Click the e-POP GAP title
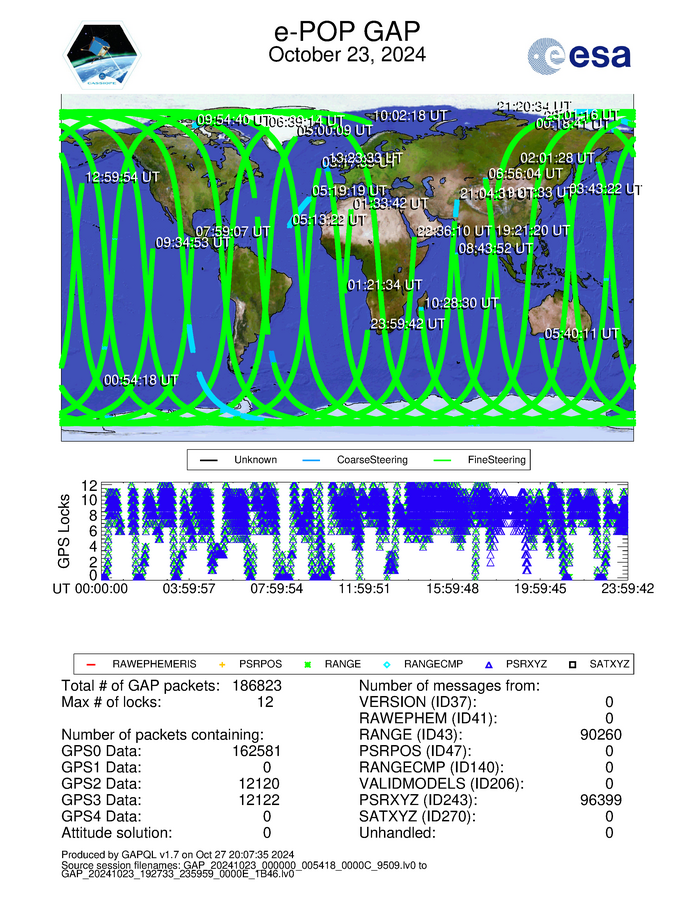This screenshot has width=695, height=899. (x=347, y=32)
